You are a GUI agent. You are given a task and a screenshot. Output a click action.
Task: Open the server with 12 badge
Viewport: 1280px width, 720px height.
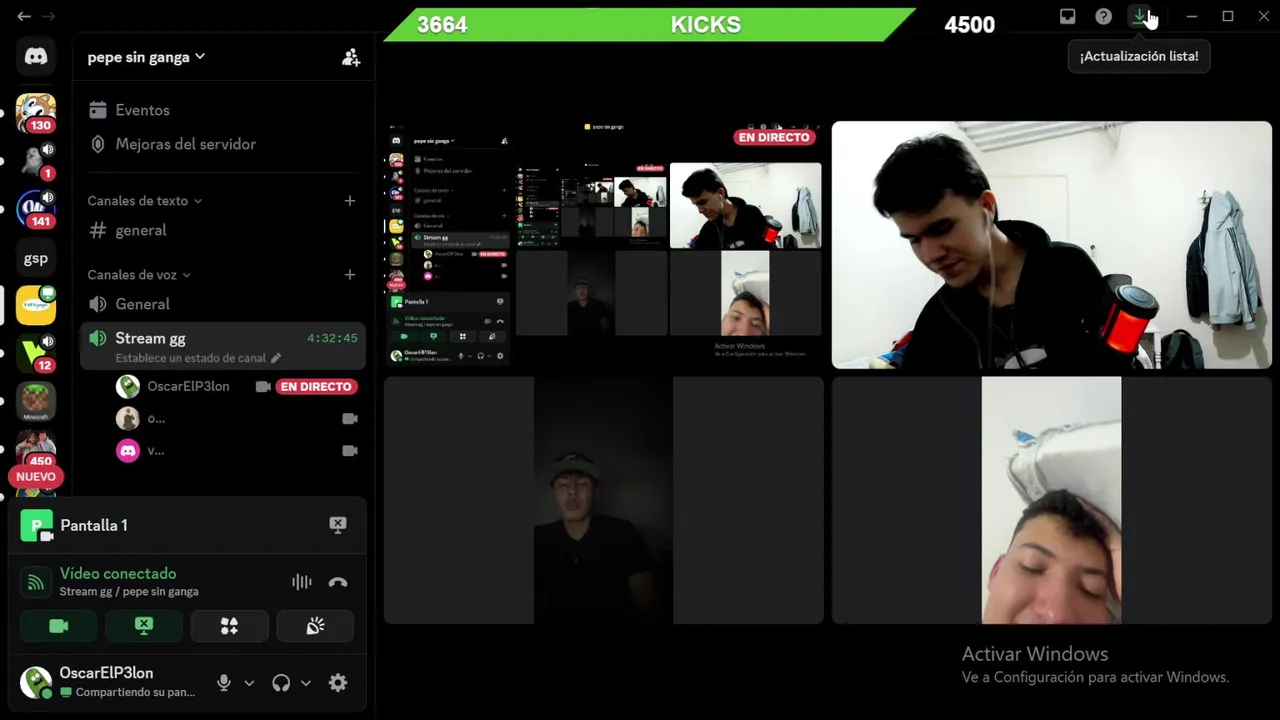(36, 353)
